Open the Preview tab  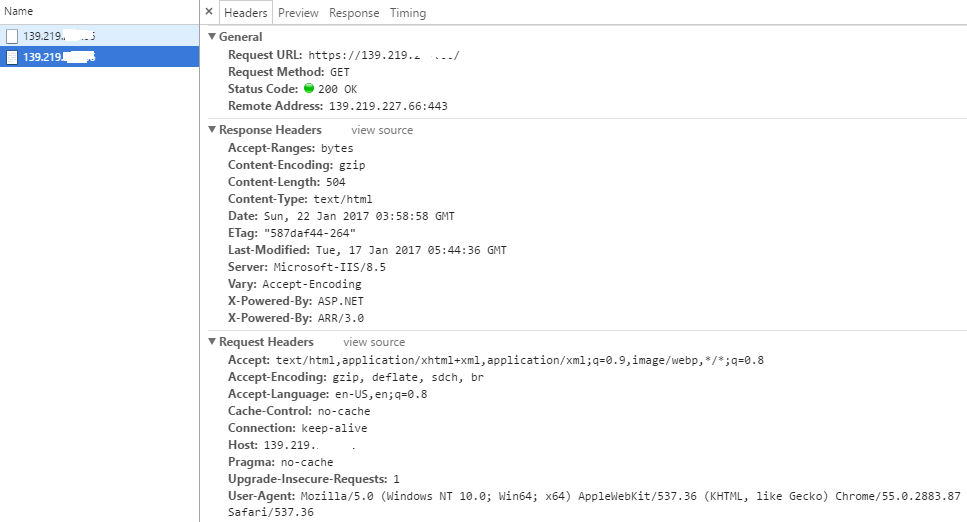click(x=298, y=13)
